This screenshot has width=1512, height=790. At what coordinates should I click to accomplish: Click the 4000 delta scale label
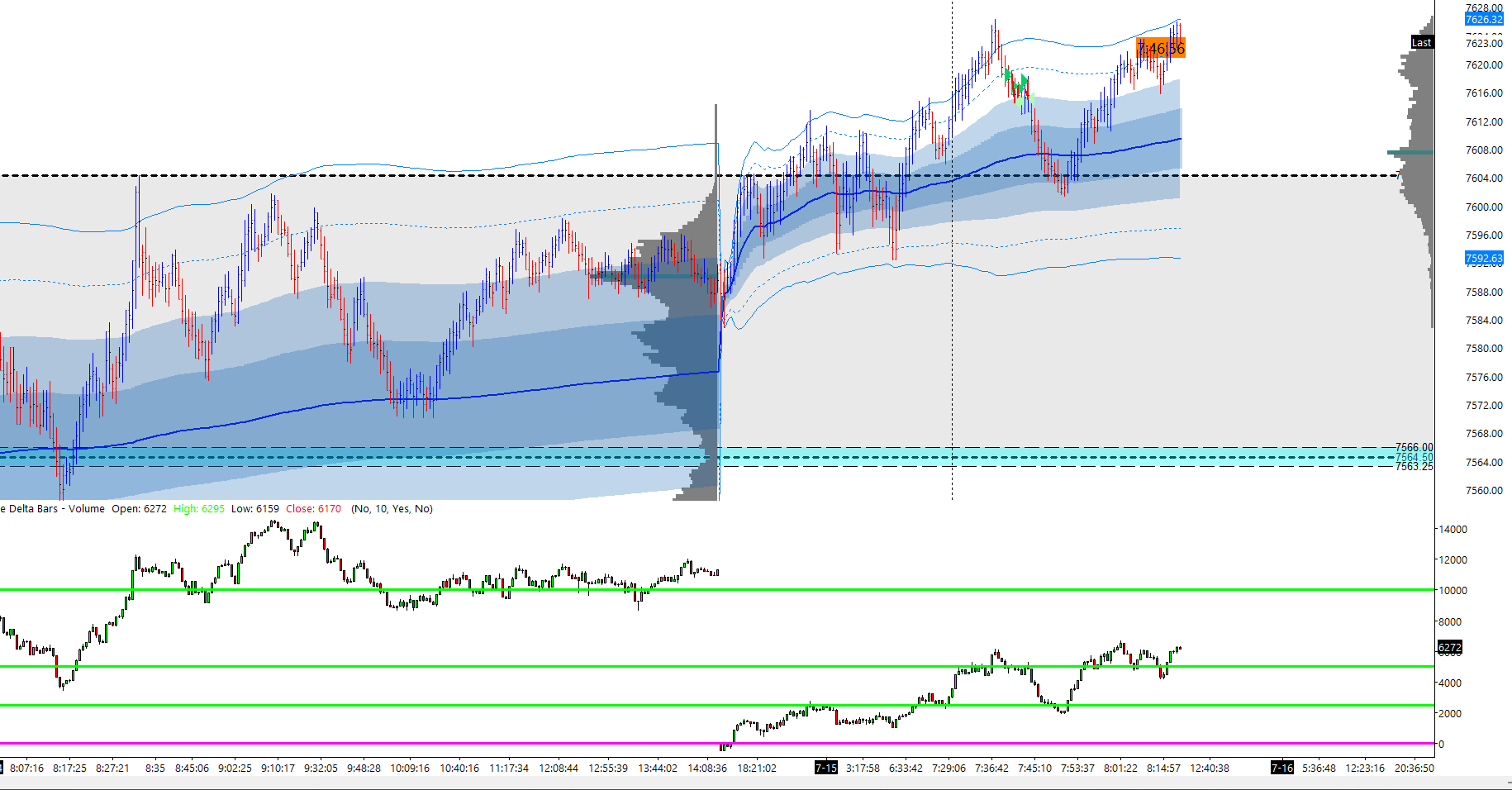pos(1450,683)
